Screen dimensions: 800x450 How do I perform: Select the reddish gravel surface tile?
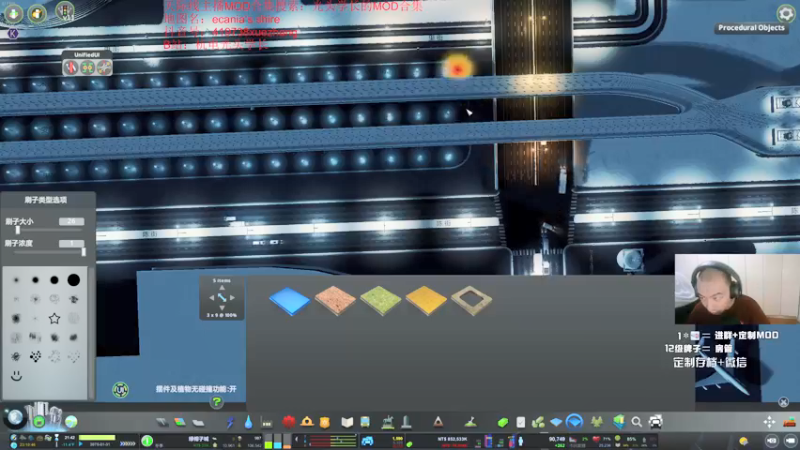[335, 301]
